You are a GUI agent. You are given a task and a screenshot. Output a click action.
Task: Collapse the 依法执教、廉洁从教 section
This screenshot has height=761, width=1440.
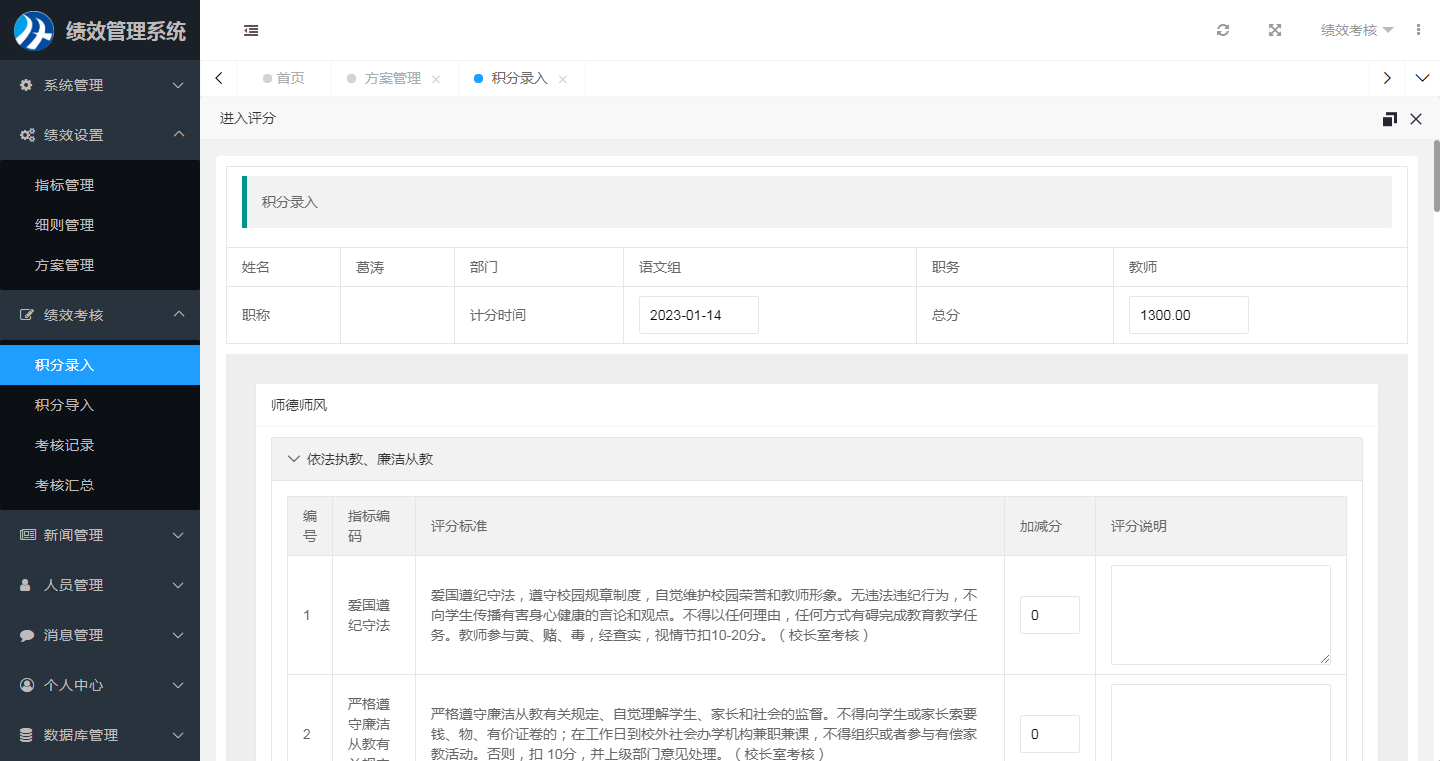click(294, 459)
